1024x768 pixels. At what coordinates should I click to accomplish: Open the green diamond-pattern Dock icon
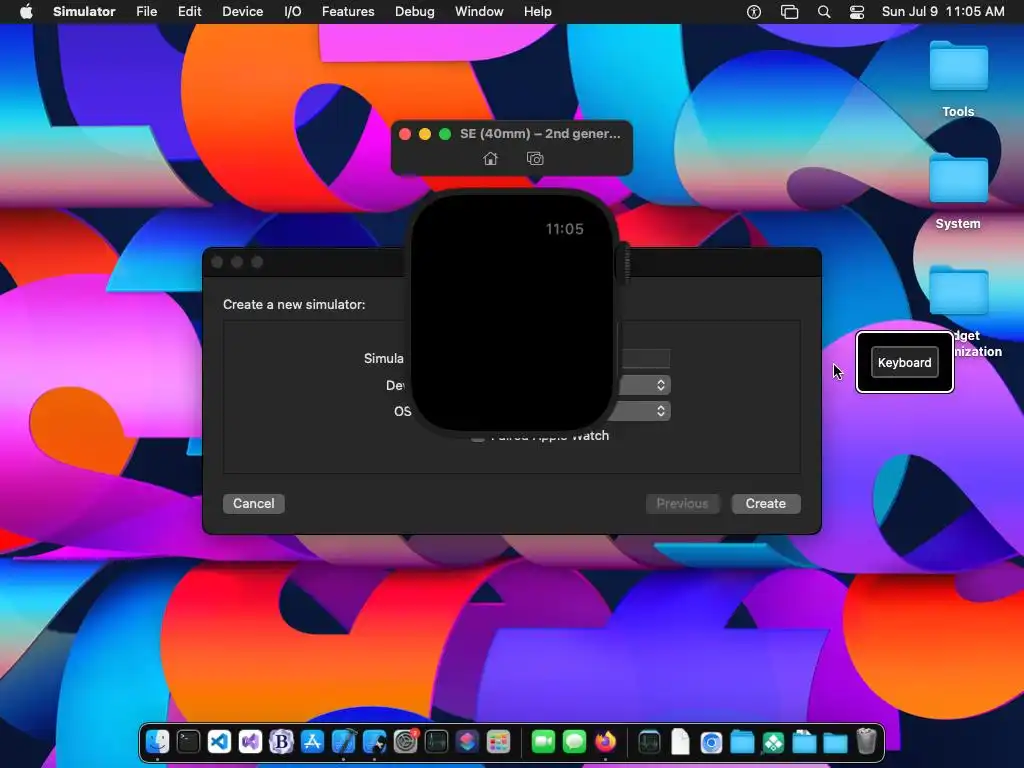[773, 742]
